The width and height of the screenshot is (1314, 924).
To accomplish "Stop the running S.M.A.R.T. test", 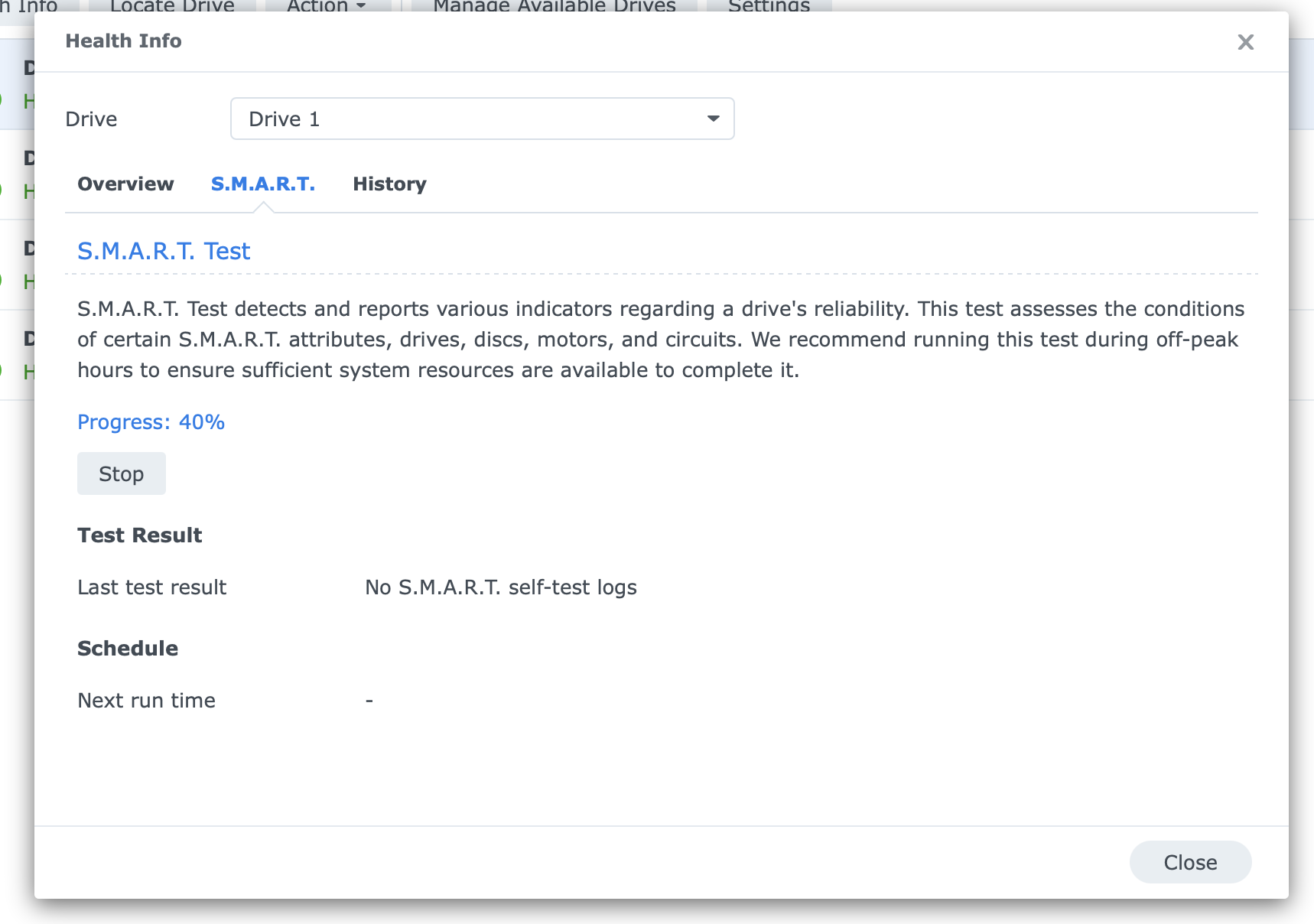I will tap(121, 473).
